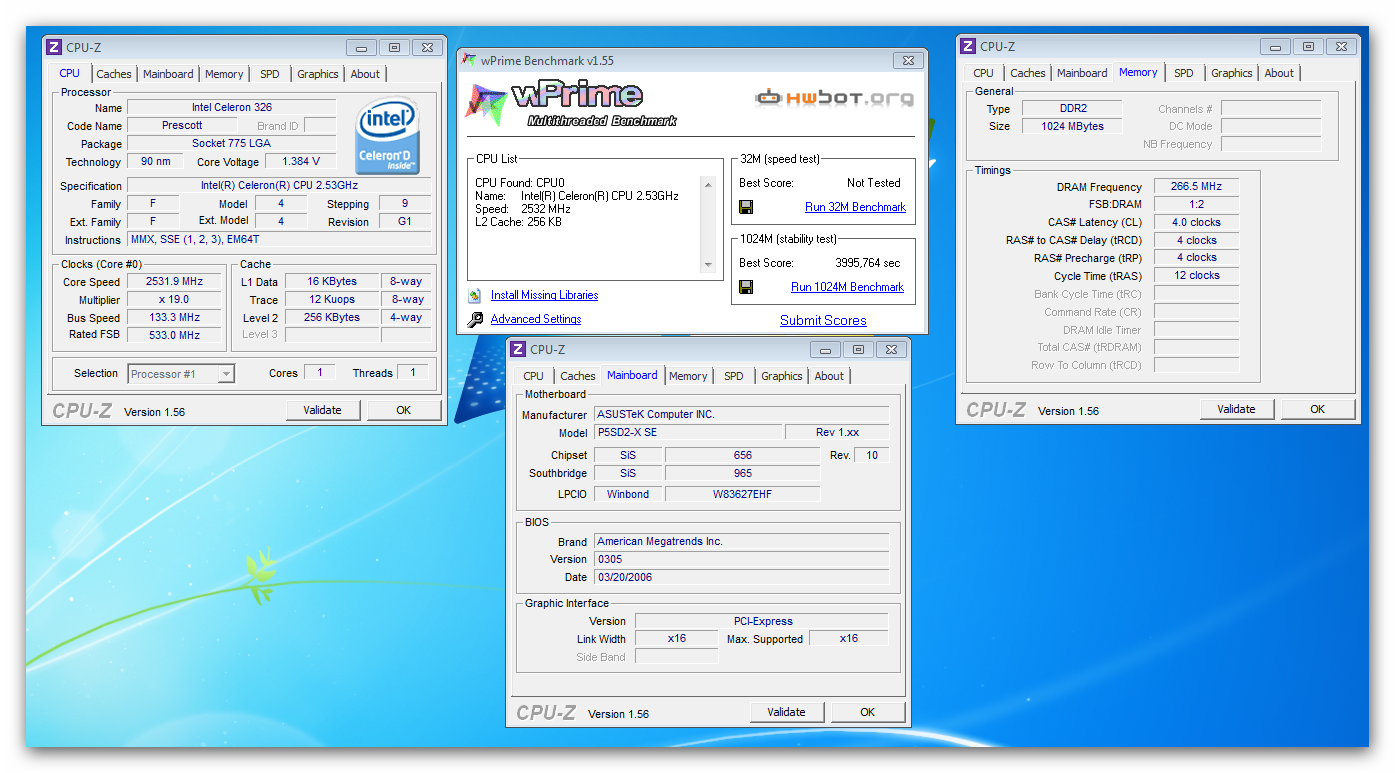Click the LPCIO value W83627EHF
This screenshot has width=1395, height=773.
tap(742, 494)
